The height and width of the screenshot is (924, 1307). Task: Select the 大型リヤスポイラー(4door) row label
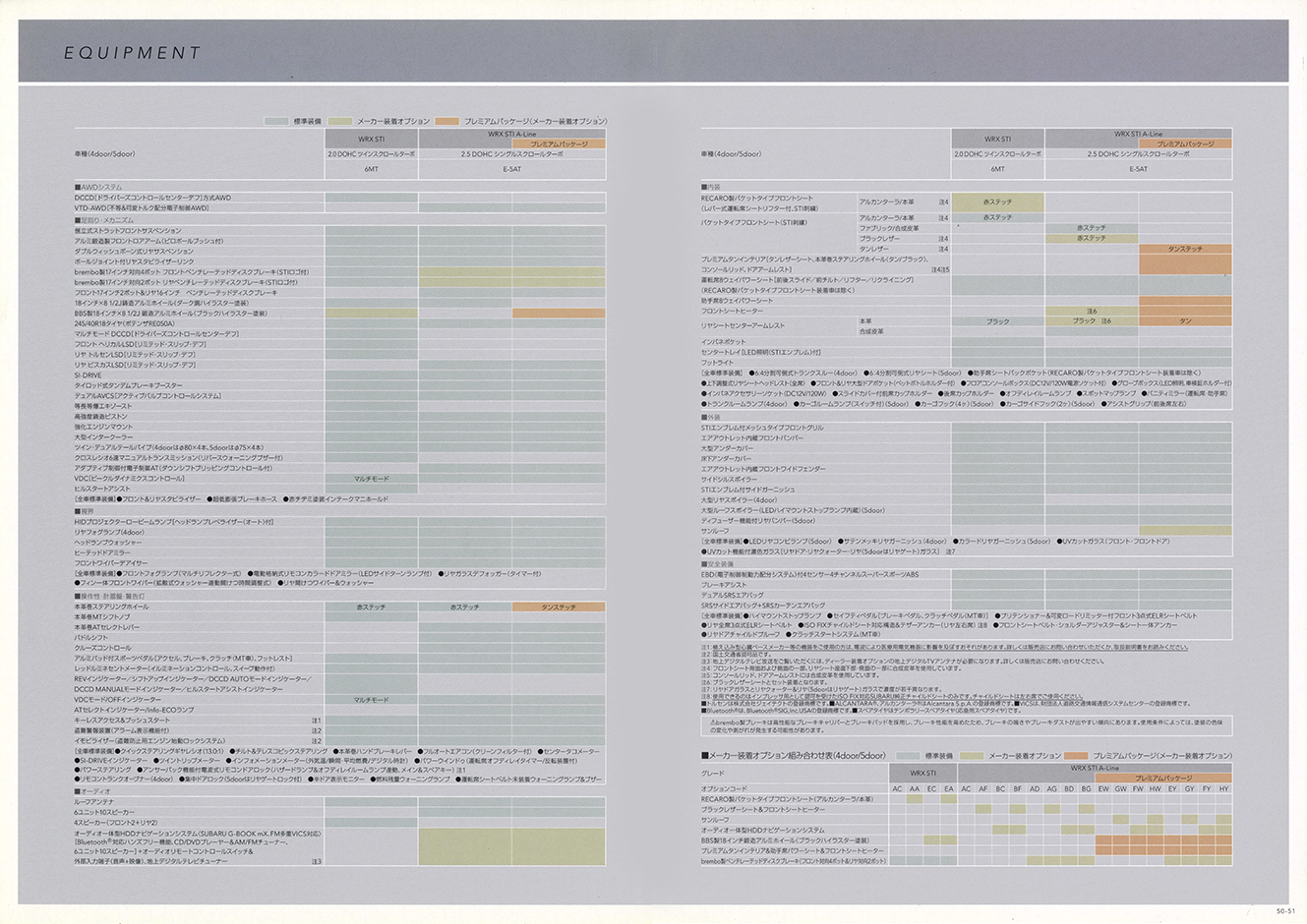[739, 500]
